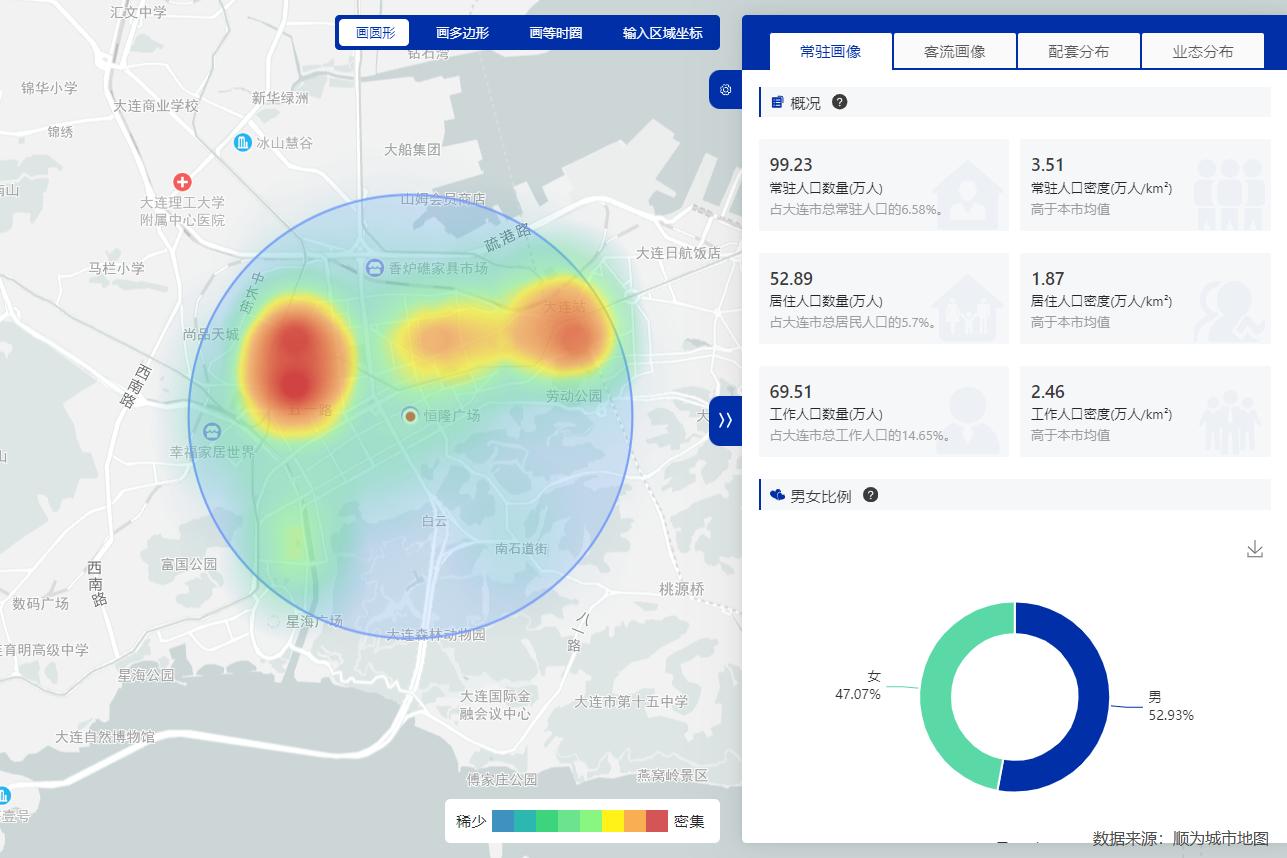Switch to the 常驻画像 tab
This screenshot has width=1287, height=858.
[831, 51]
